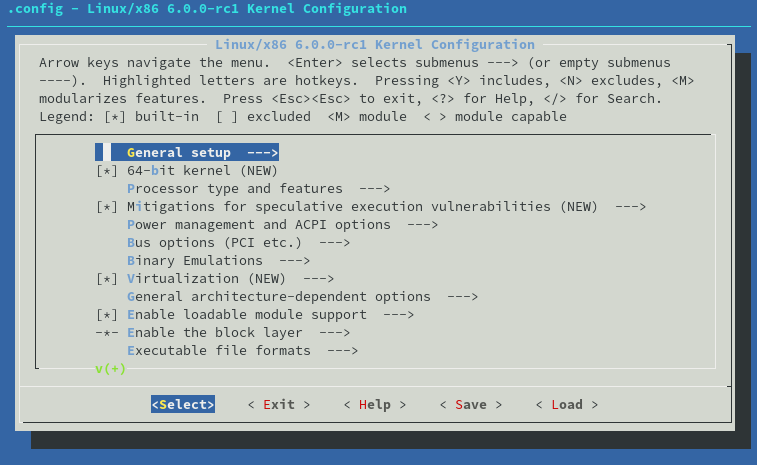This screenshot has height=465, width=757.
Task: Click the Legend line text
Action: [x=303, y=117]
